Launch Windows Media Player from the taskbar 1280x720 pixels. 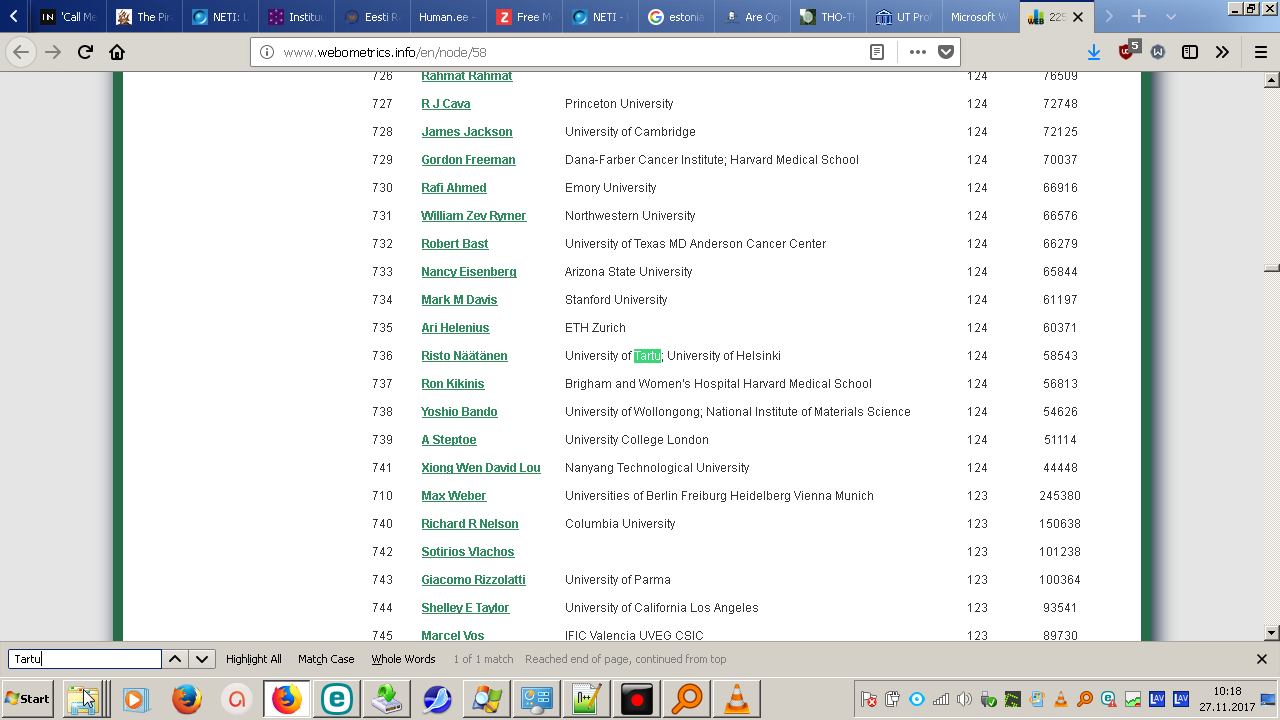pos(135,698)
